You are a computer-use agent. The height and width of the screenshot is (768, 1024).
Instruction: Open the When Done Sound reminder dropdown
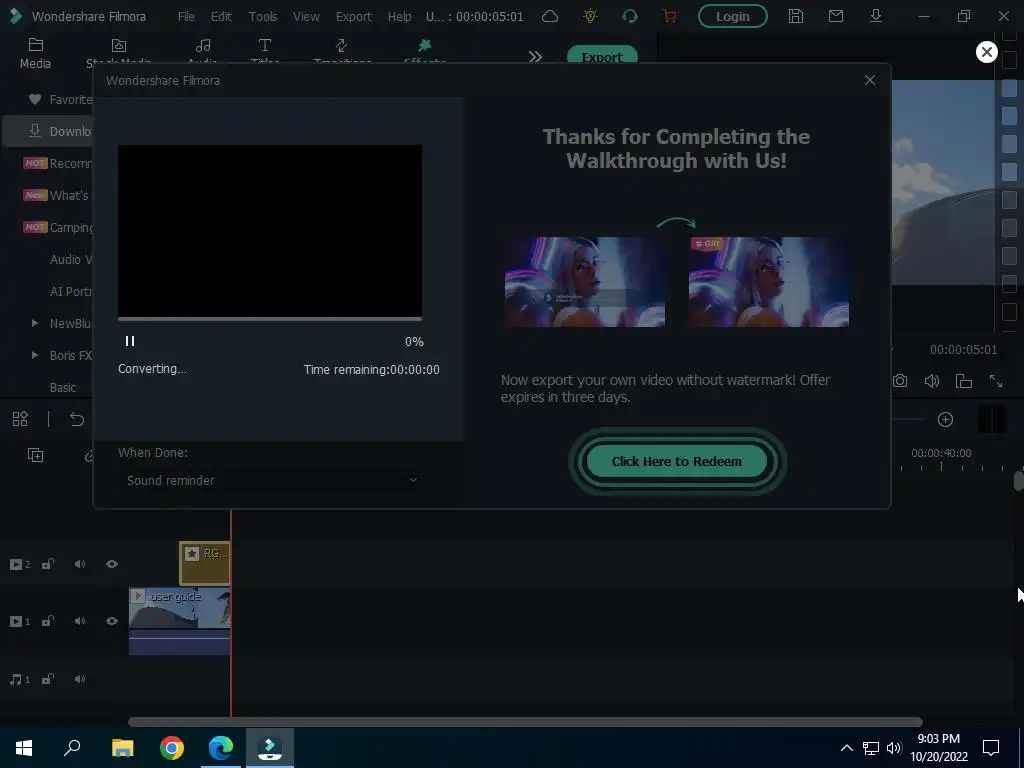271,480
